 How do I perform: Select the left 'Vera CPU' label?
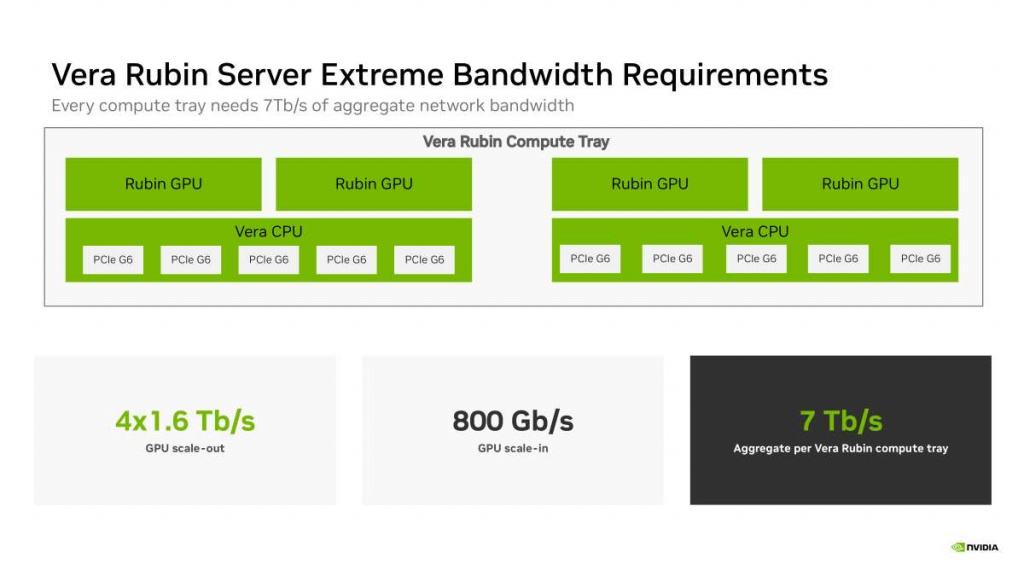[268, 232]
